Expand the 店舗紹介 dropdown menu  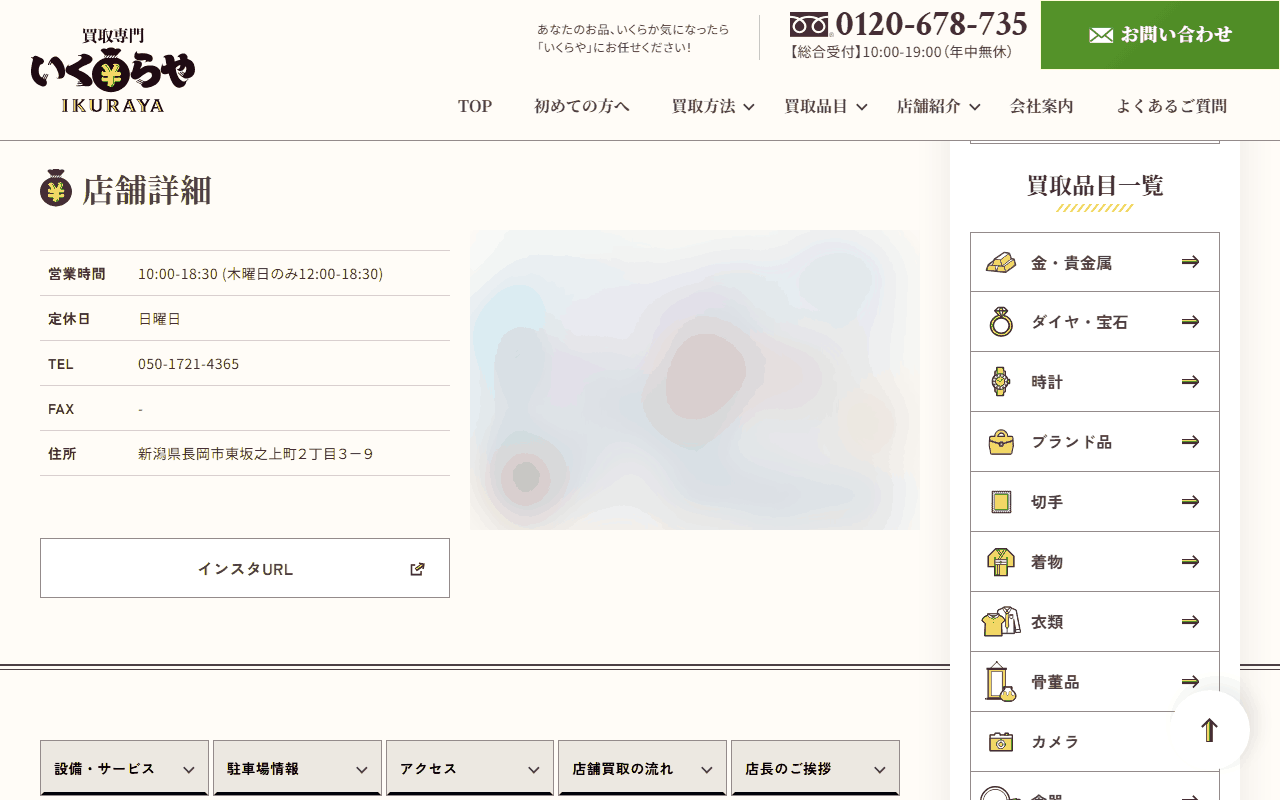click(938, 106)
